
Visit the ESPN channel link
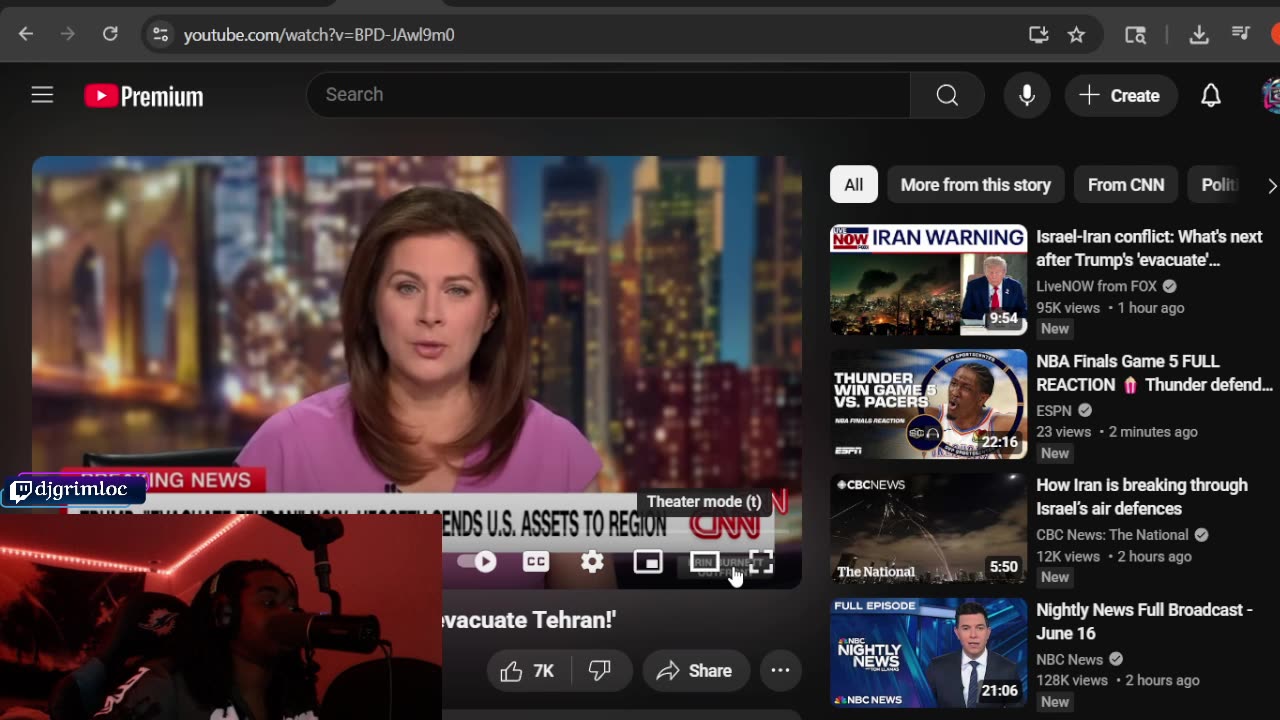[x=1054, y=410]
